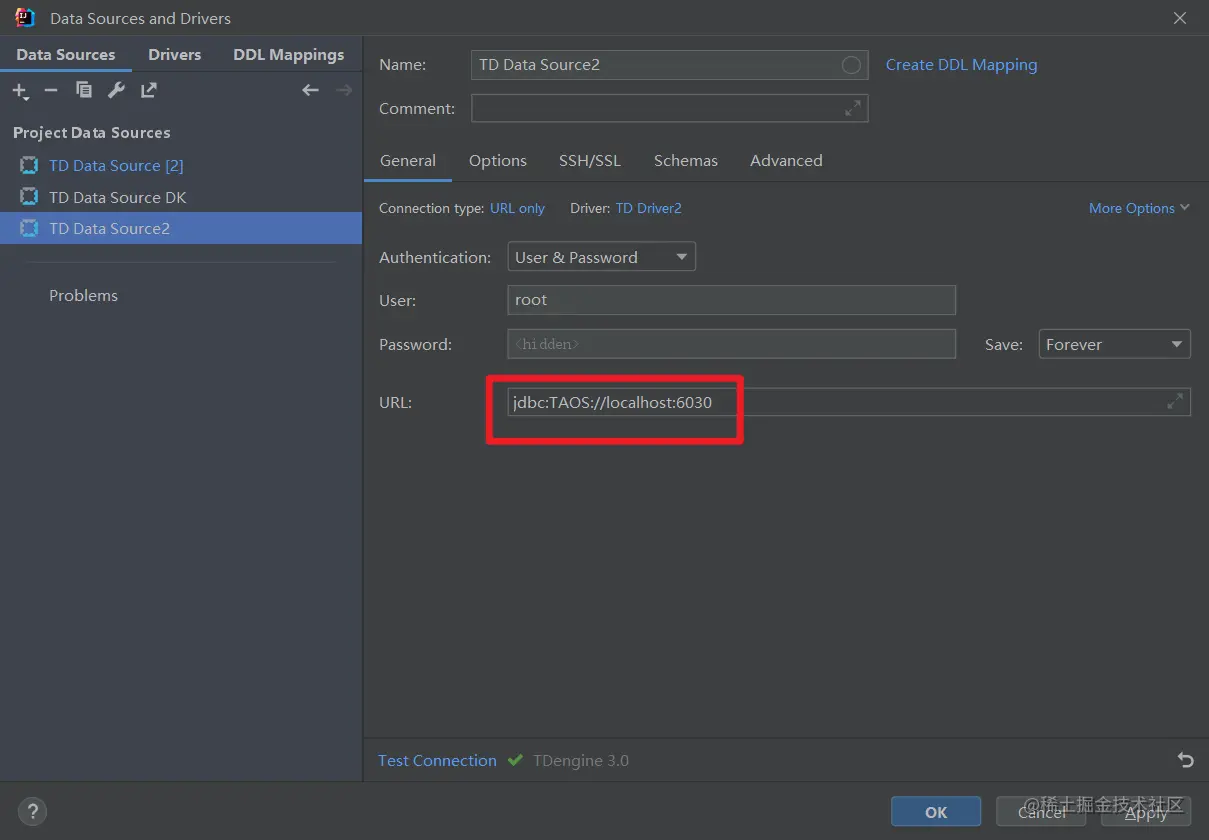Remove selected data source with minus icon
The width and height of the screenshot is (1209, 840).
[51, 91]
